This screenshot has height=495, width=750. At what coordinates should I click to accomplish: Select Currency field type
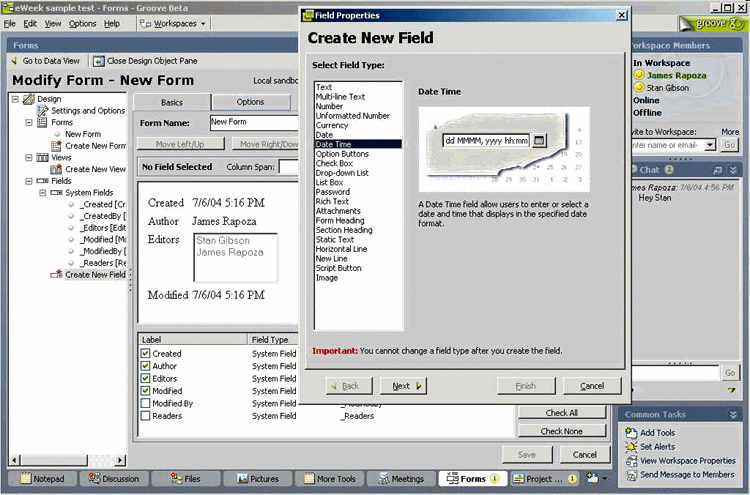(331, 125)
